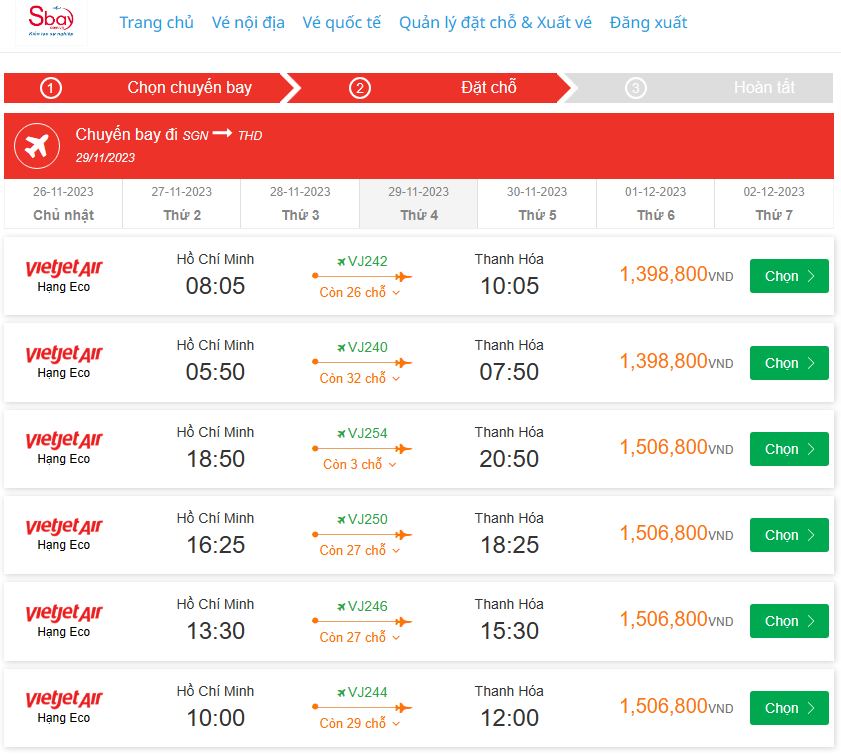
Task: Choose the 08:05 flight with Chọn button
Action: pos(789,276)
